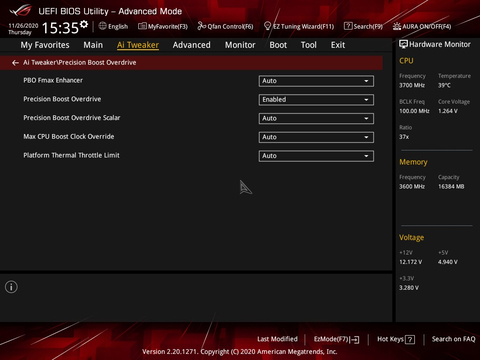Open Hot Keys help

pos(396,339)
